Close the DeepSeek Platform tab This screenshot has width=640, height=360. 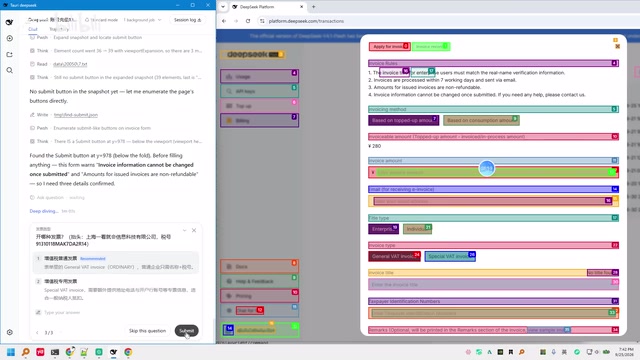302,7
